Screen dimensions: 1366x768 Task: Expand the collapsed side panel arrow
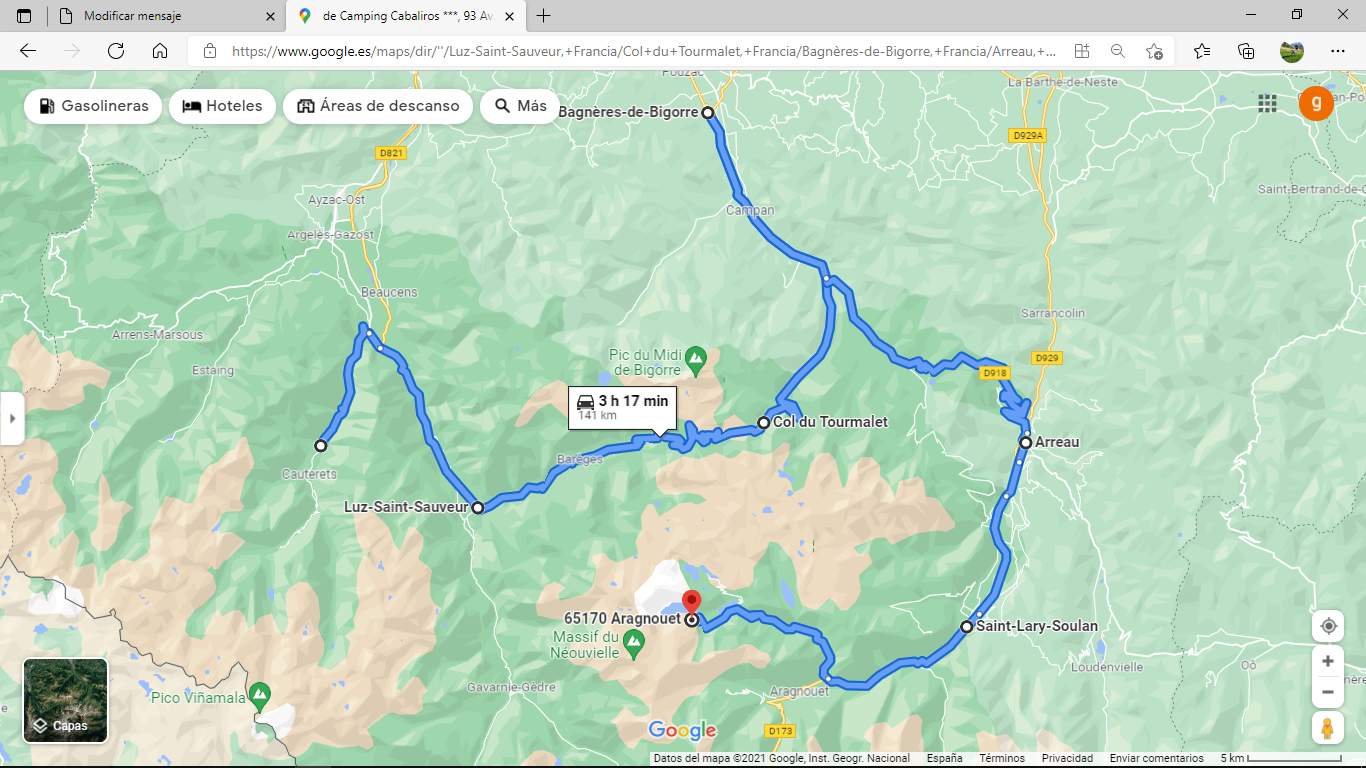[12, 418]
